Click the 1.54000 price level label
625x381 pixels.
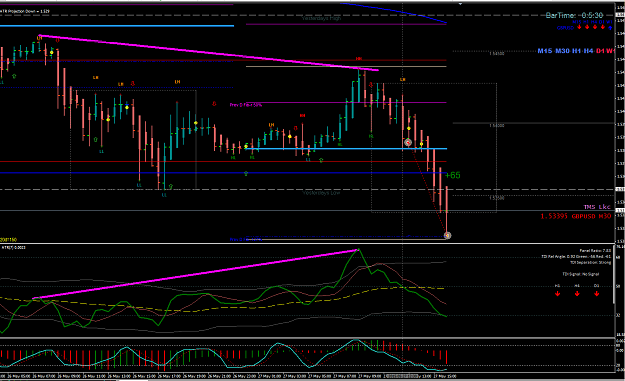point(497,126)
